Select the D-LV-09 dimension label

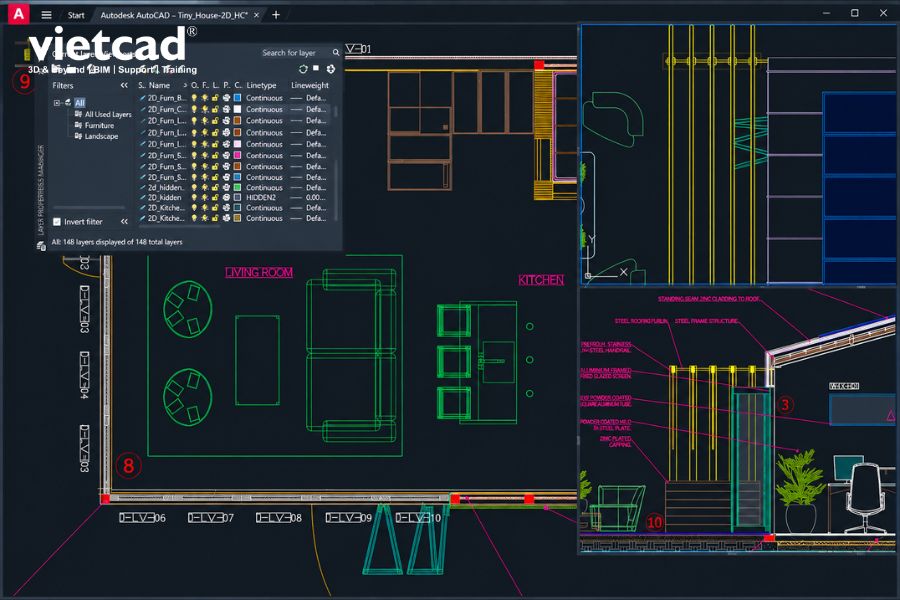click(x=348, y=518)
